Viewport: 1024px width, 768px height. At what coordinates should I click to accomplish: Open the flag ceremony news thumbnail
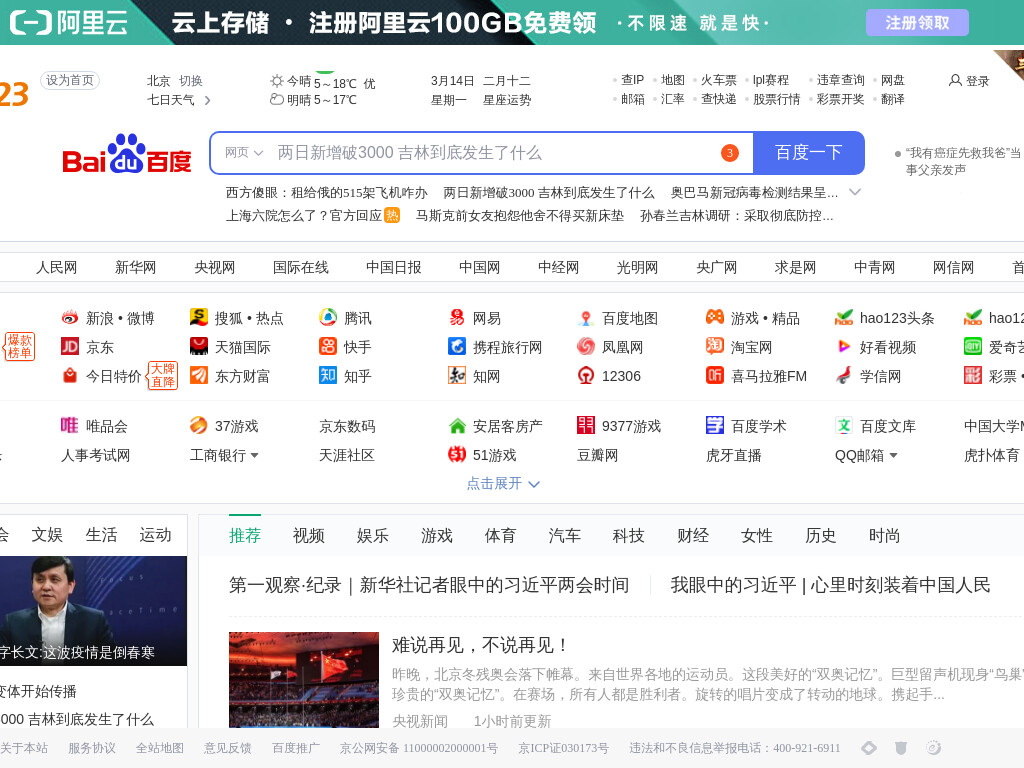[304, 679]
